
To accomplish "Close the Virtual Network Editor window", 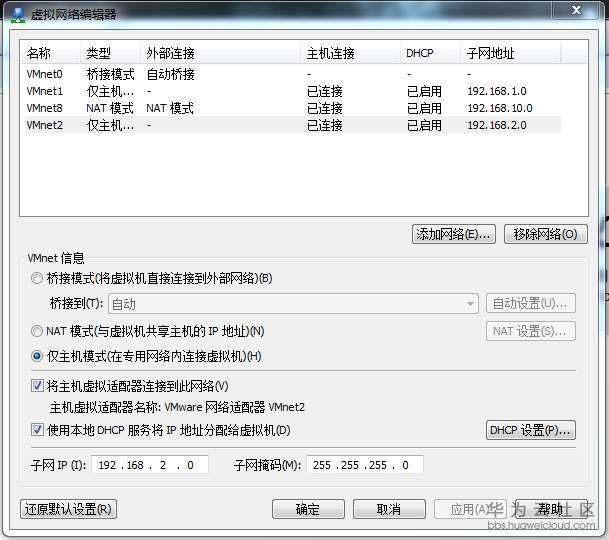I will click(x=576, y=10).
